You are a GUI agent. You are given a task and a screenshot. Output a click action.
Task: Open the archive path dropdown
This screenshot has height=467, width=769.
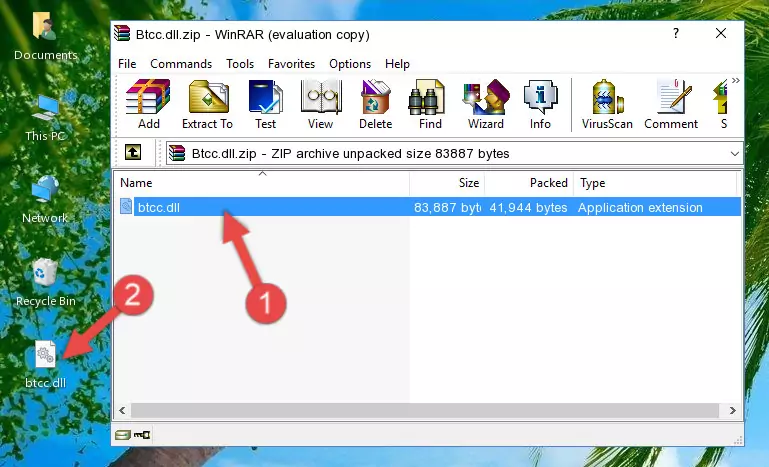[x=734, y=154]
